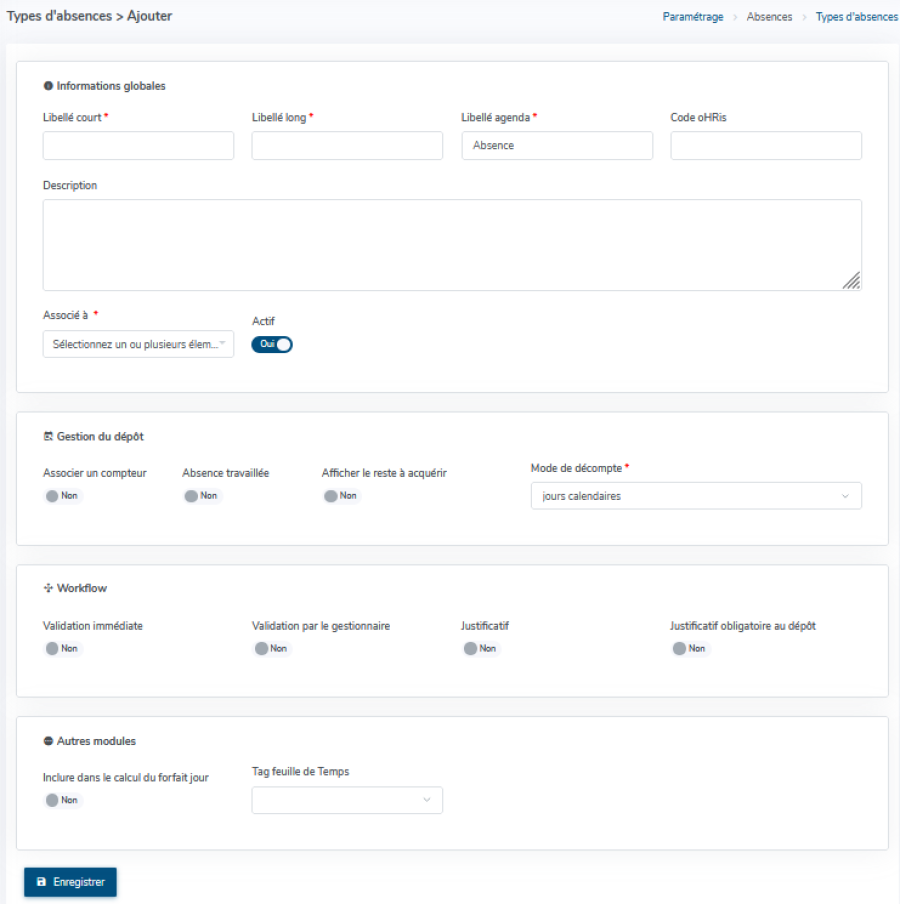Screen dimensions: 900x904
Task: Focus the Code oHRis input field
Action: click(x=766, y=145)
